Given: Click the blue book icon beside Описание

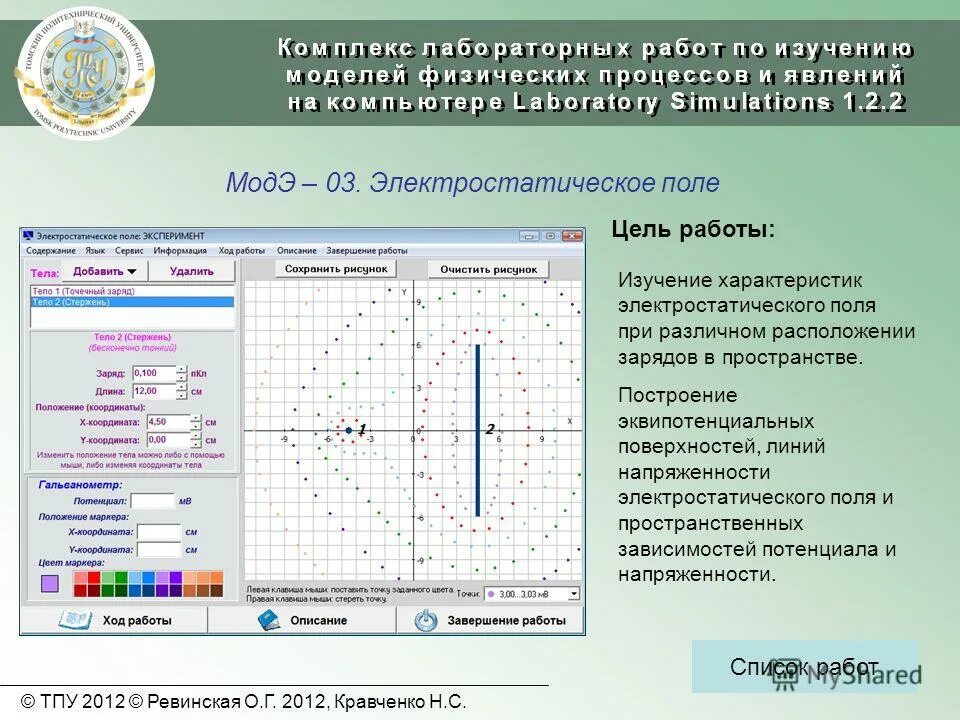Looking at the screenshot, I should click(268, 620).
